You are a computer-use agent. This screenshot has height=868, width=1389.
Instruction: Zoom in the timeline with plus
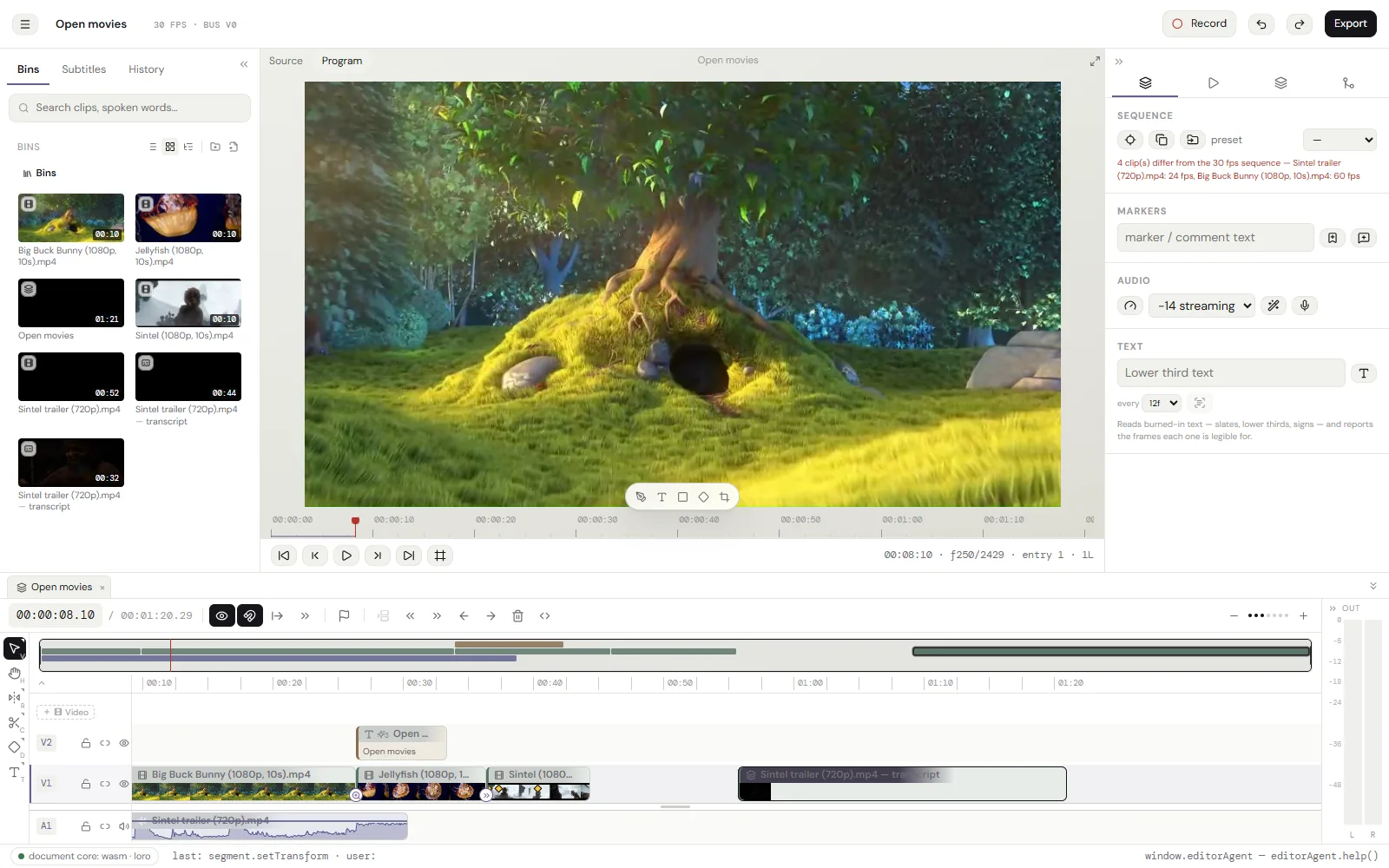click(x=1303, y=616)
